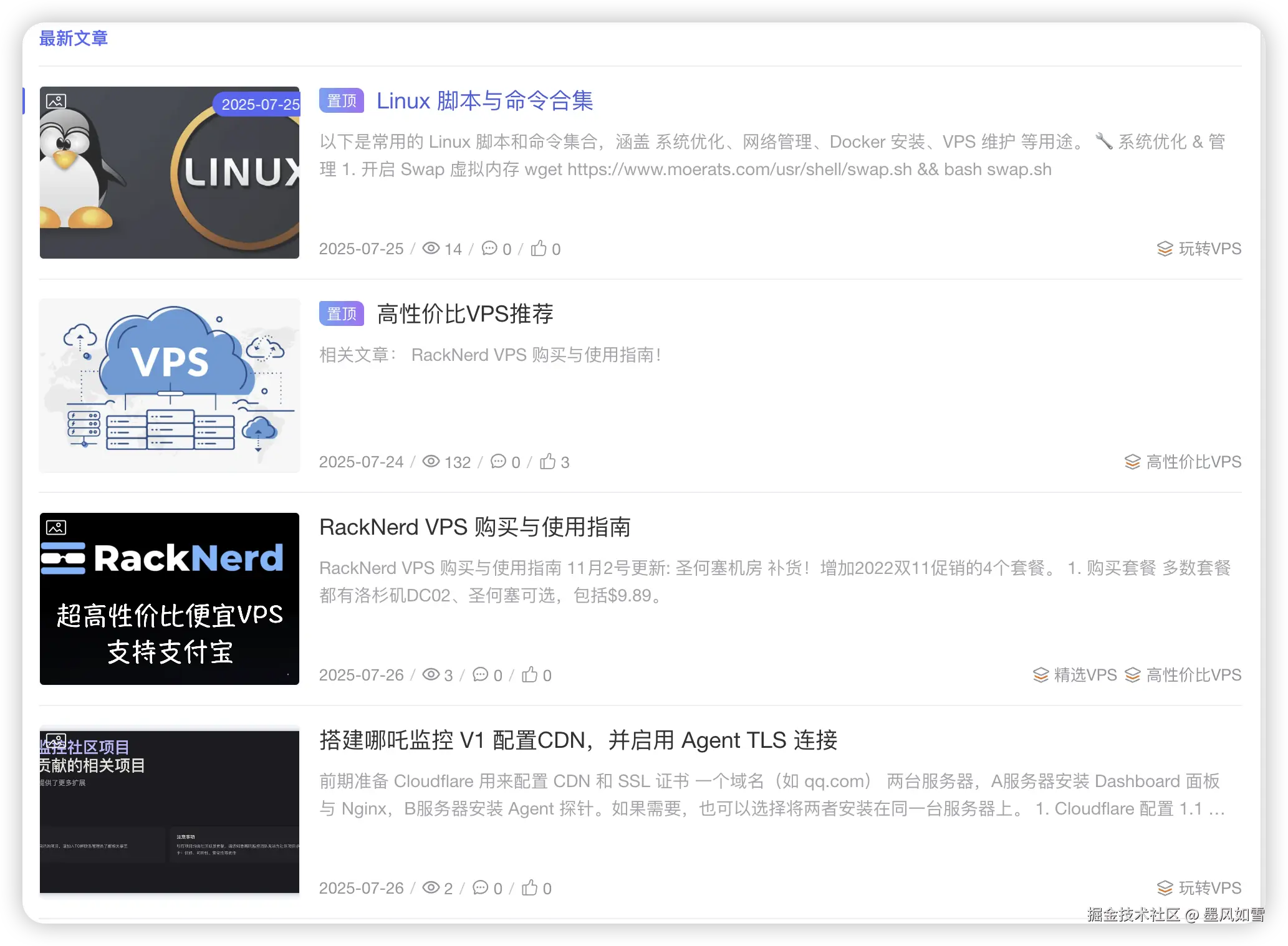Click the comment bubble icon on 高性价比VPS推荐 row
Viewport: 1288px width, 946px height.
[498, 461]
